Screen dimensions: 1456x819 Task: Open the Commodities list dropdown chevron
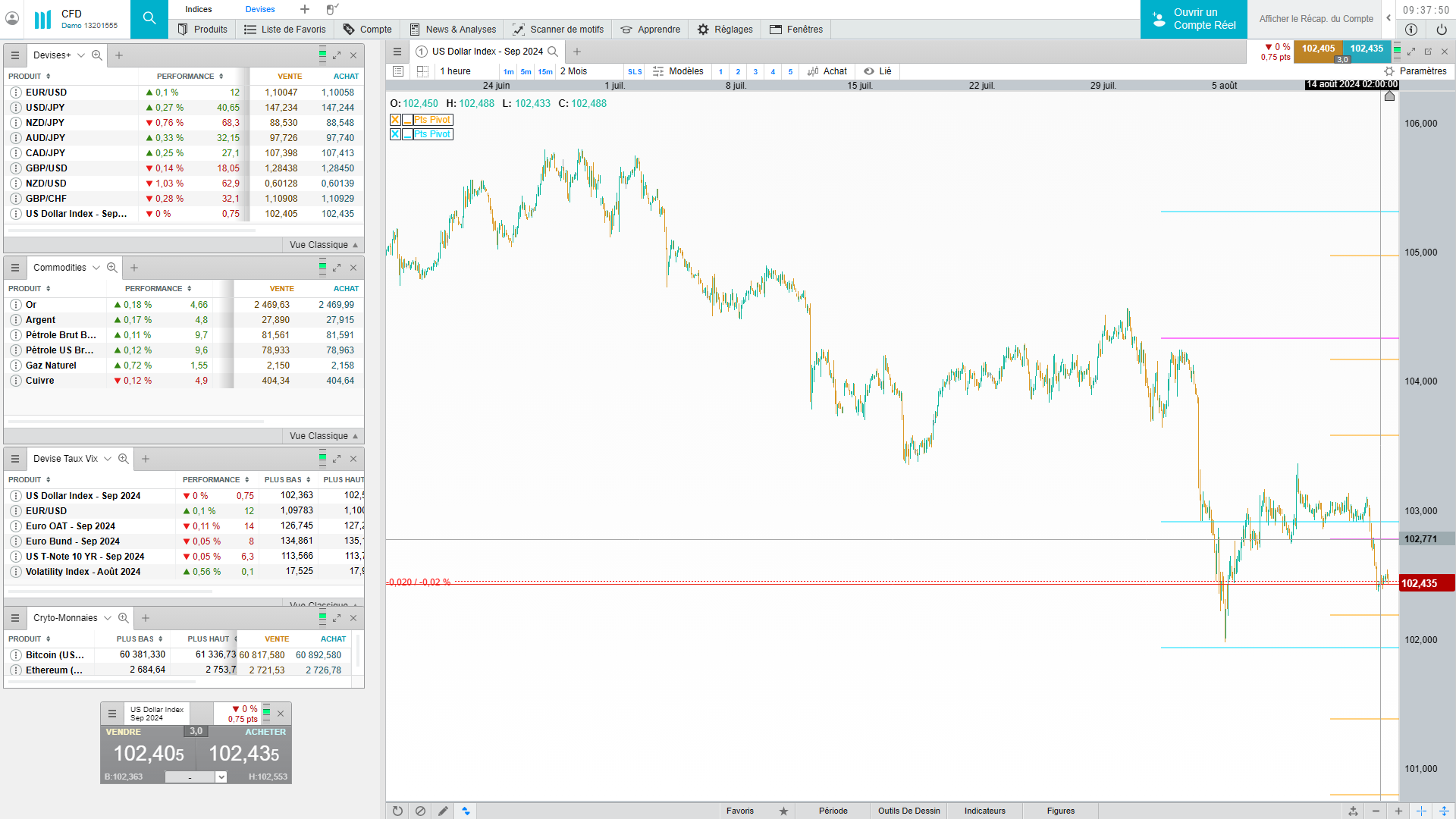pos(96,268)
